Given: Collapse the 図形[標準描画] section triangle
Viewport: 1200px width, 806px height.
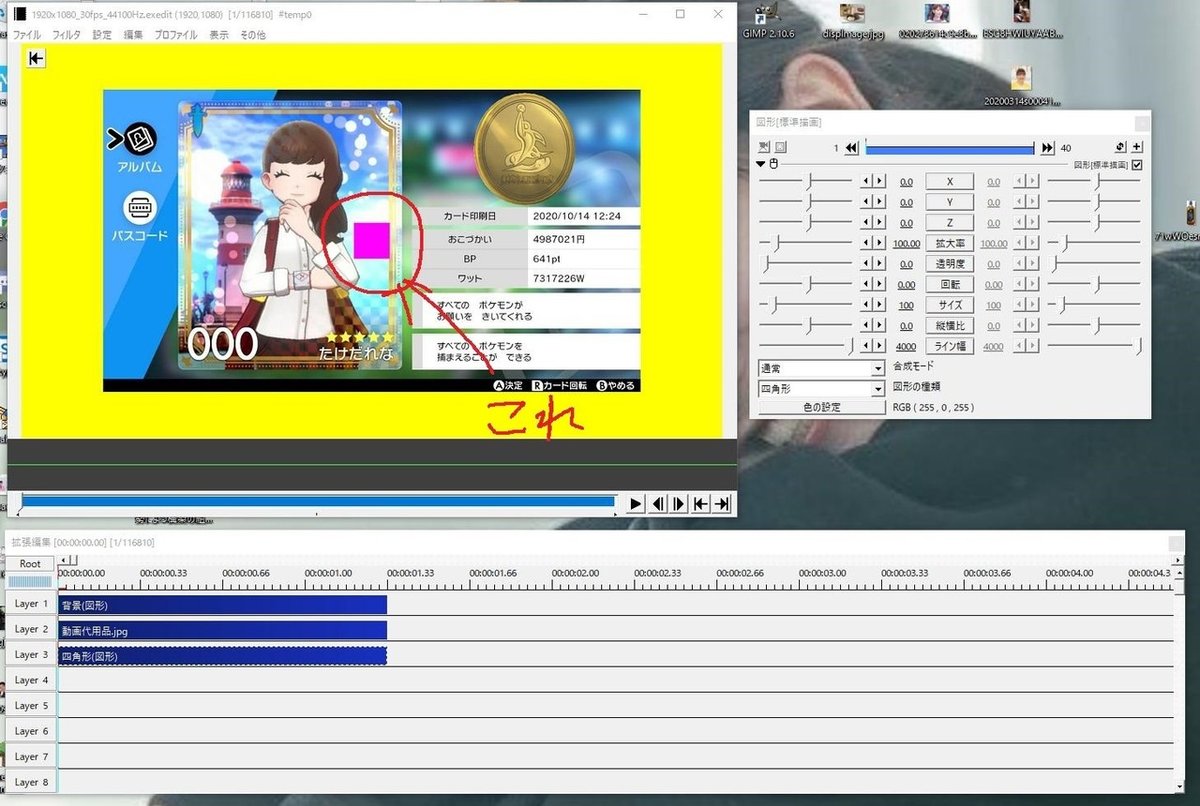Looking at the screenshot, I should (762, 164).
